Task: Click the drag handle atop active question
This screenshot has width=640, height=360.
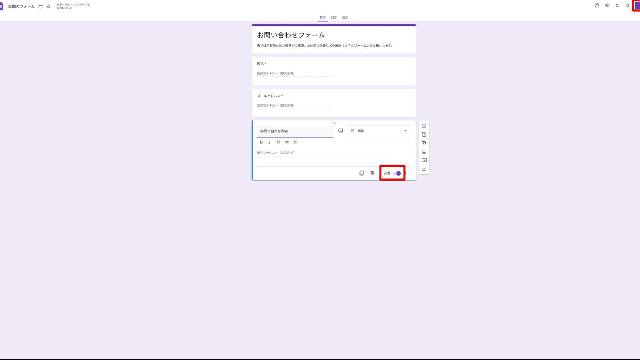Action: coord(334,122)
